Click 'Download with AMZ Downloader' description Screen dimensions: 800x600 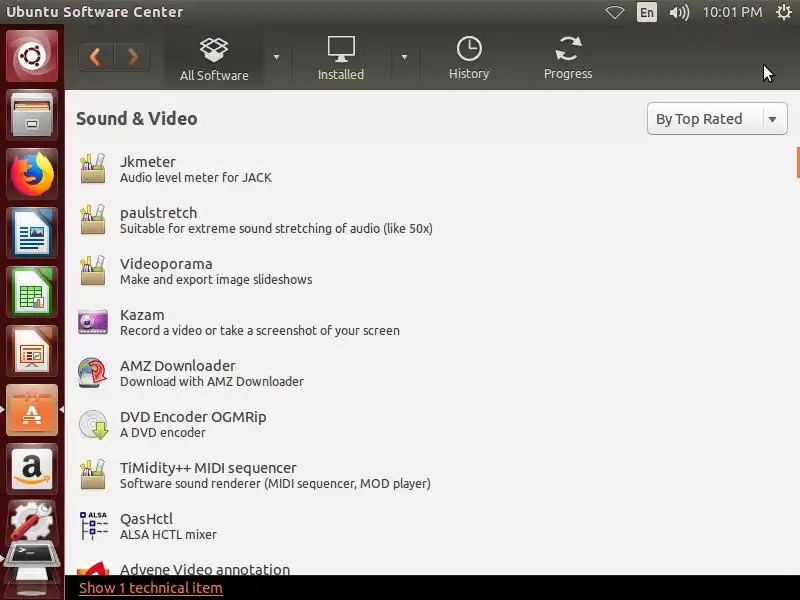click(x=212, y=382)
